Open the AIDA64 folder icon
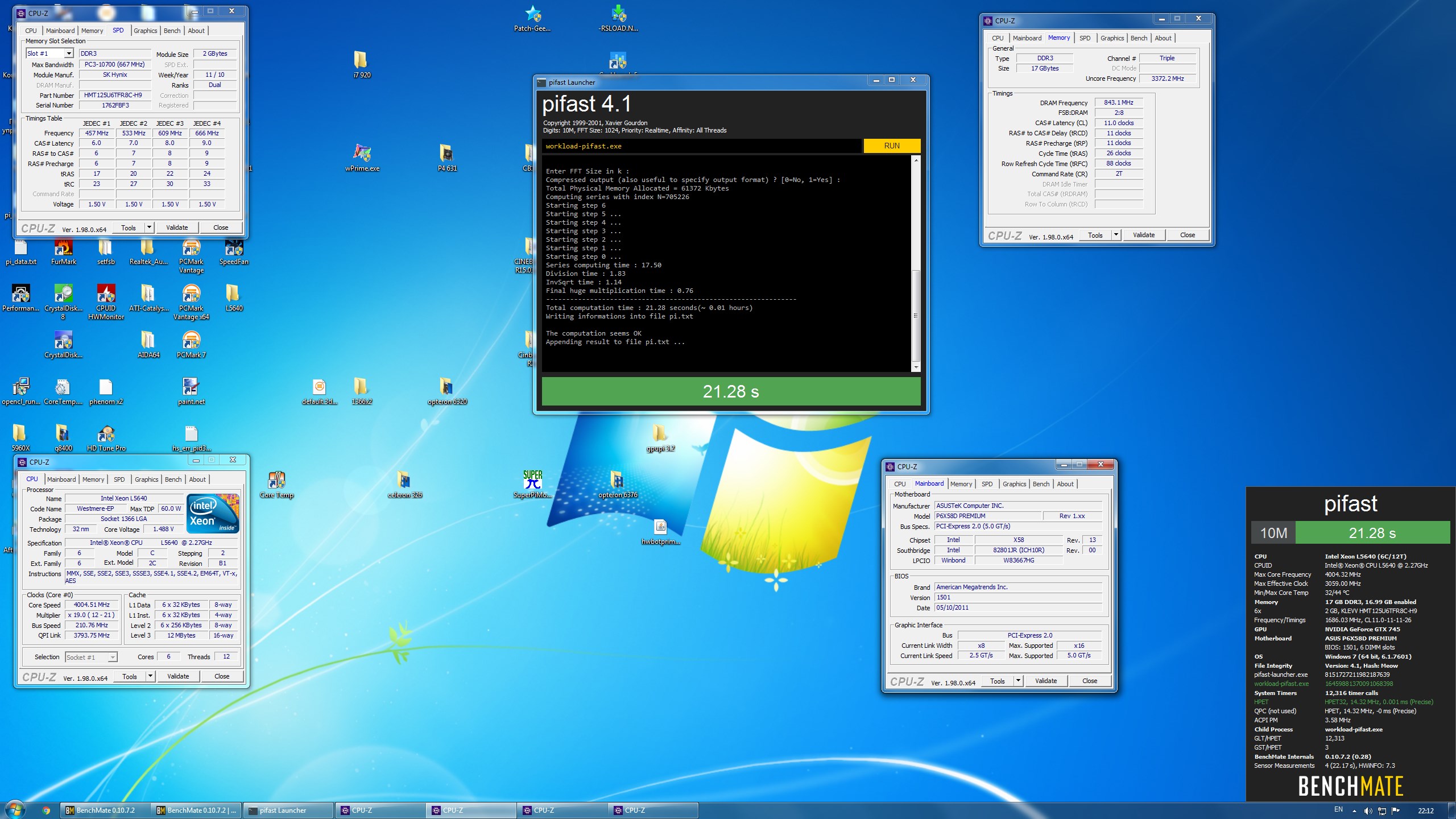The image size is (1456, 819). pyautogui.click(x=148, y=345)
